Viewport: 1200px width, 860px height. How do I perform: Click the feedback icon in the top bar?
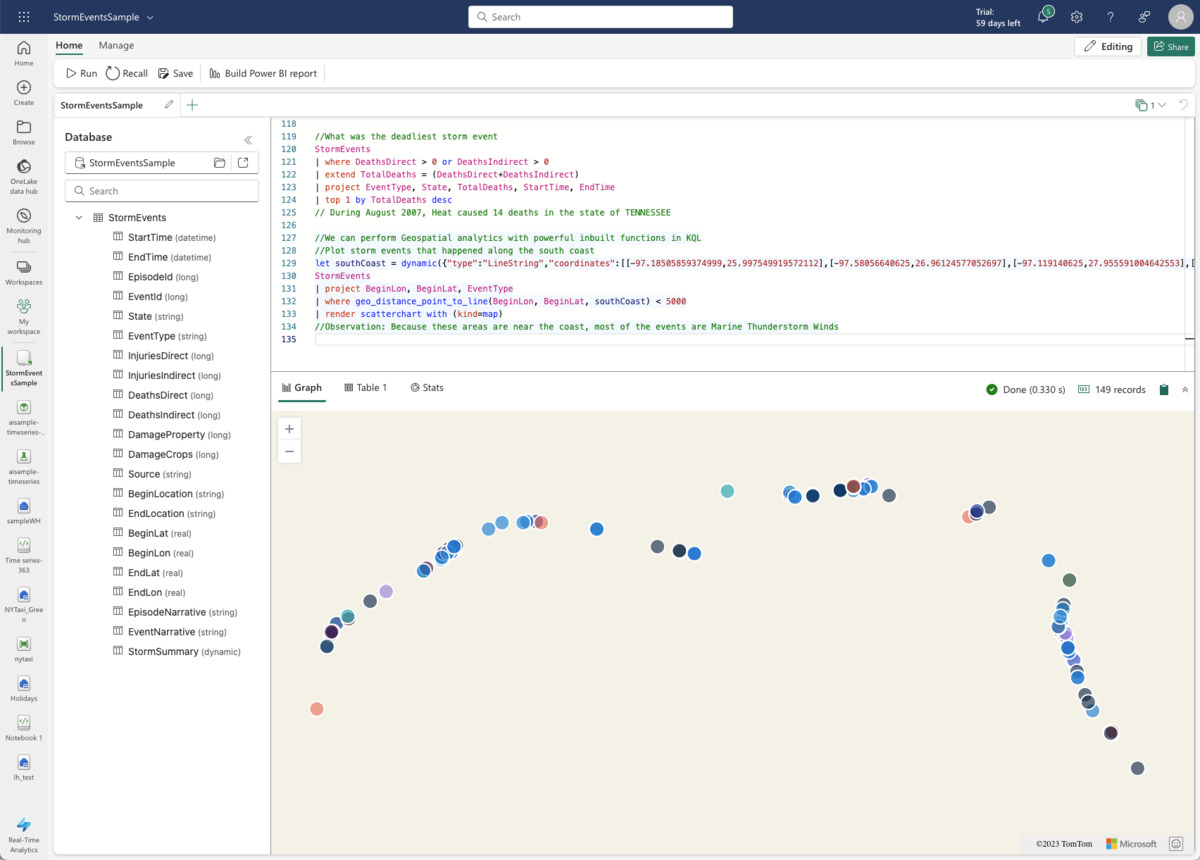(1143, 17)
